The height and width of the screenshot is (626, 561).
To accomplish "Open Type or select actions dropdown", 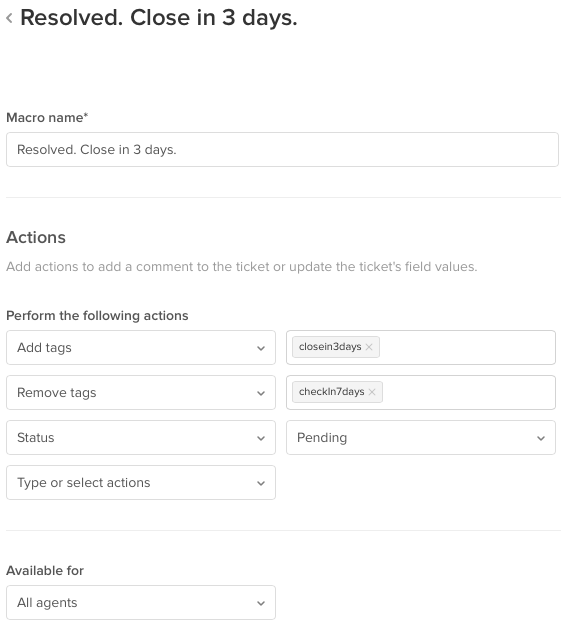I will 141,483.
